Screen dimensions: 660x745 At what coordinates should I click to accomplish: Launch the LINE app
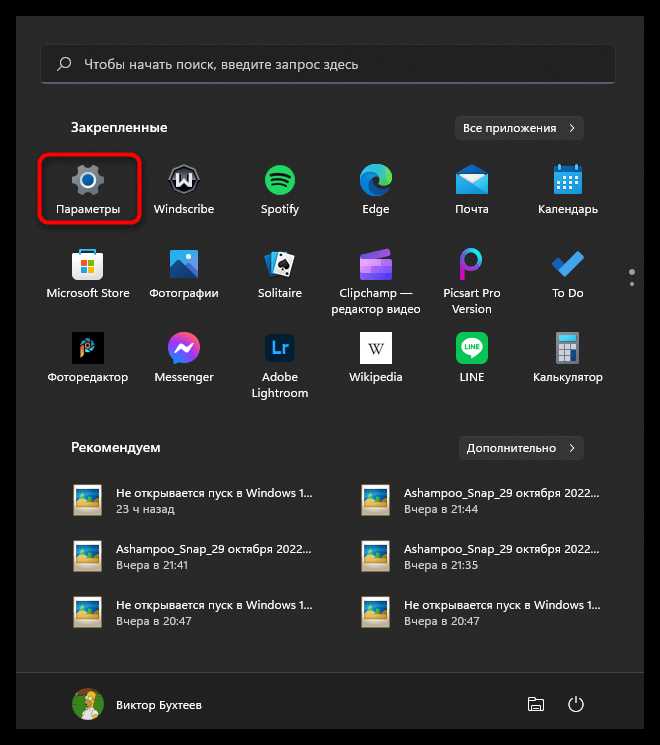point(472,358)
